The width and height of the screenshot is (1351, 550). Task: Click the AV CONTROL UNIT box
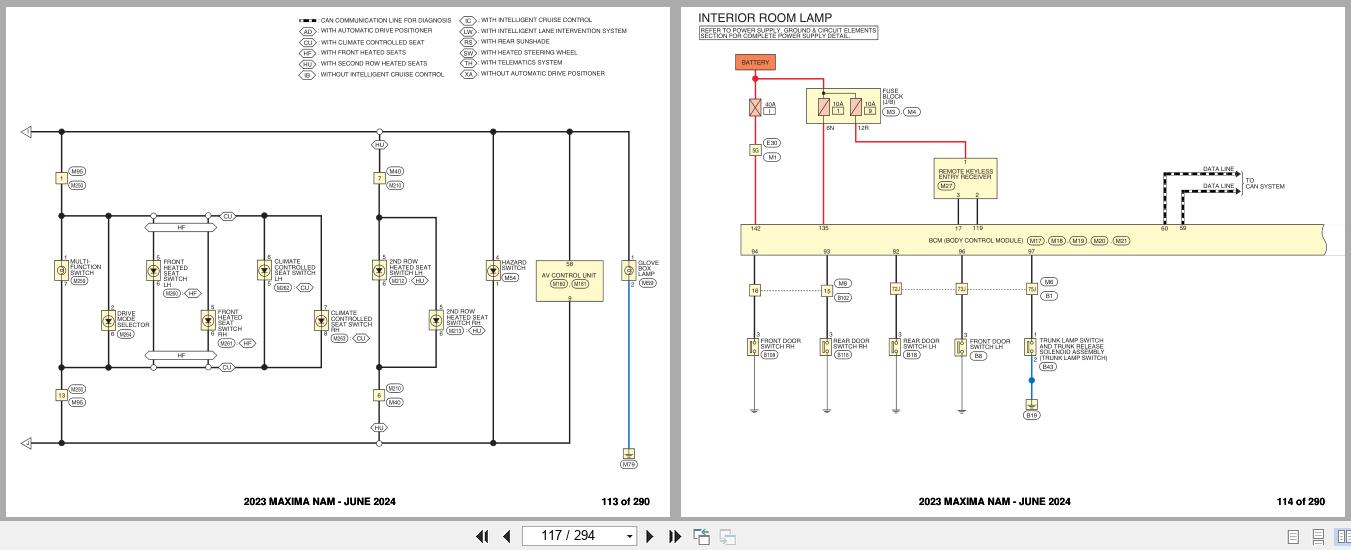point(569,279)
